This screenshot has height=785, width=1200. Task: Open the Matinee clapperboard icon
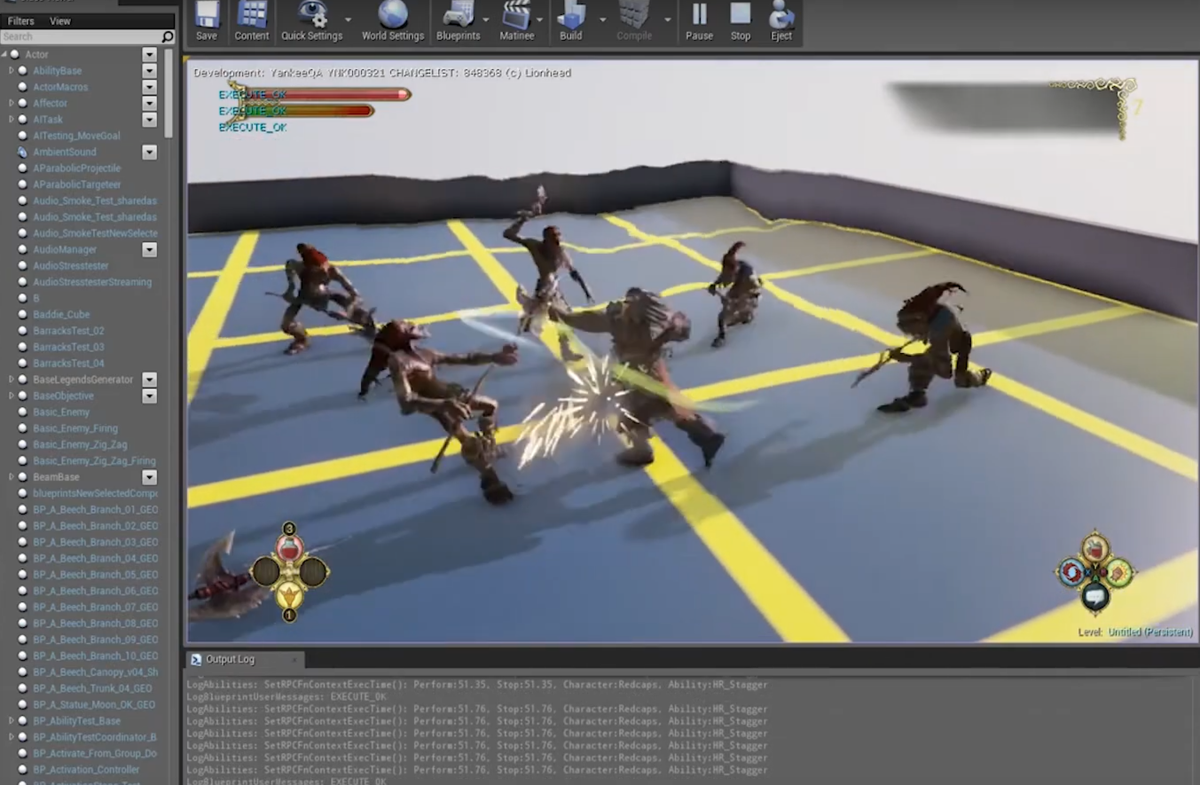click(x=516, y=14)
